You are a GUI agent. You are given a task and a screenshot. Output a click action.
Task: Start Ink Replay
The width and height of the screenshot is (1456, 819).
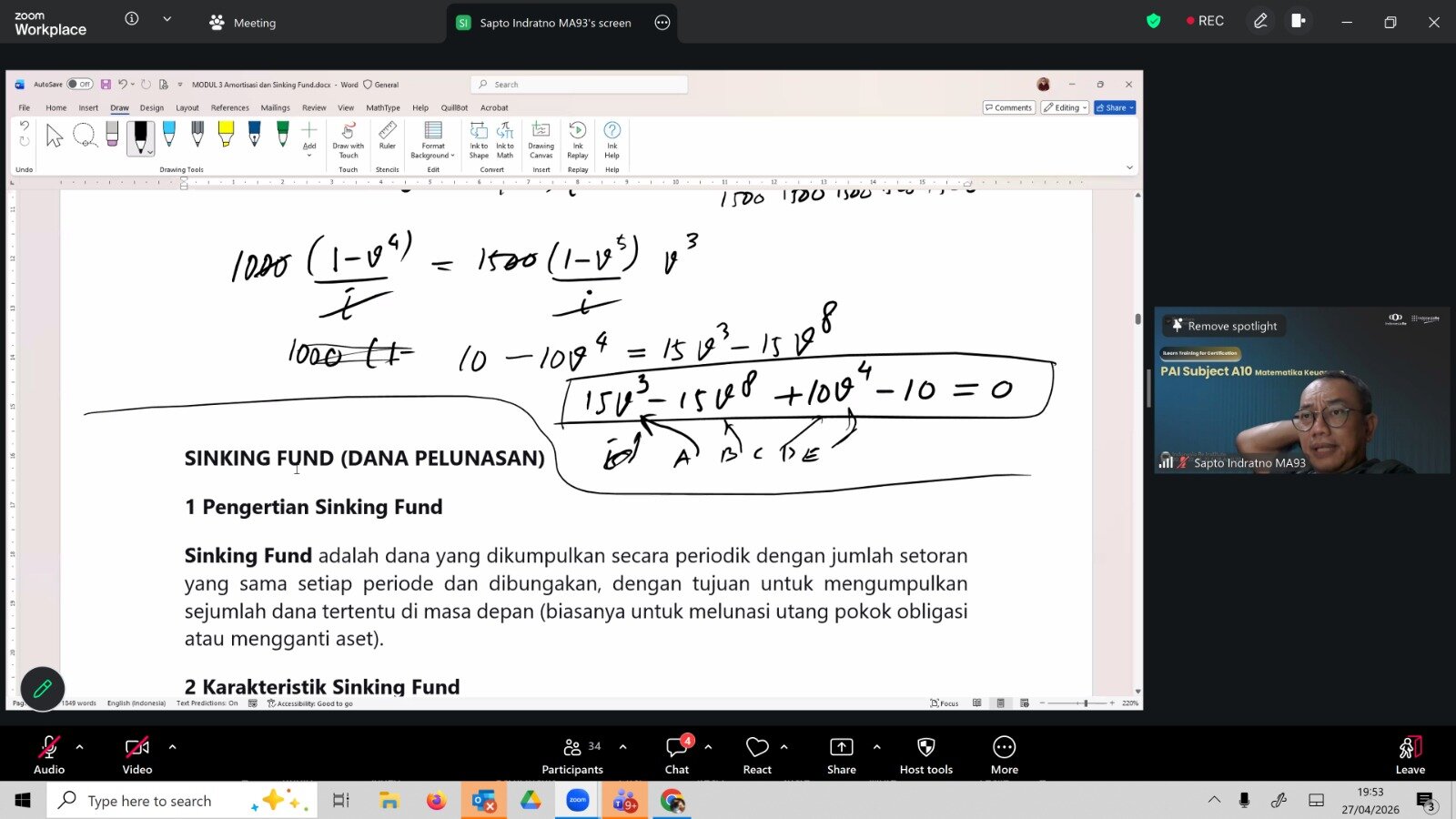578,140
